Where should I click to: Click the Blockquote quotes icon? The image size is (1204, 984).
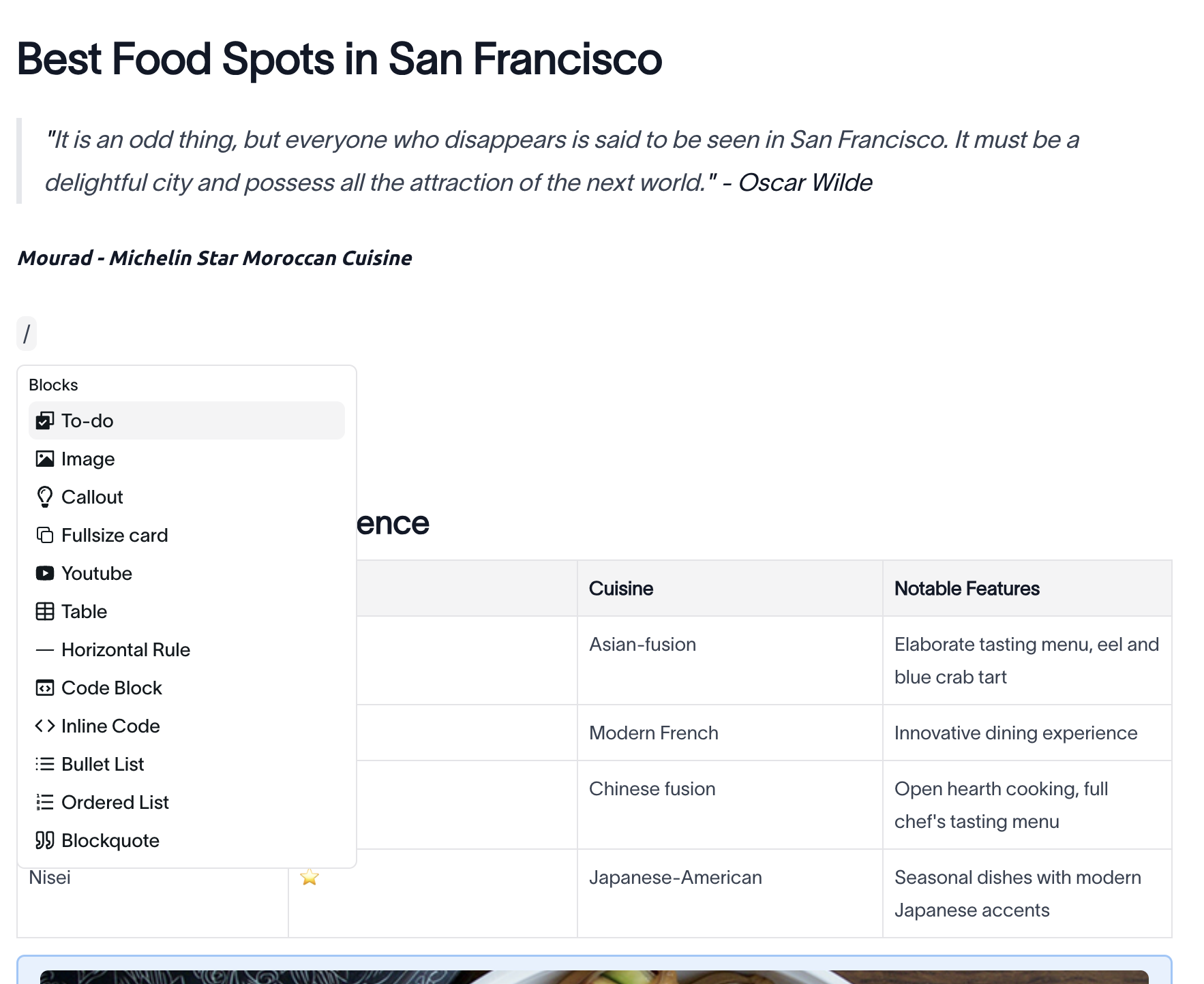[45, 840]
